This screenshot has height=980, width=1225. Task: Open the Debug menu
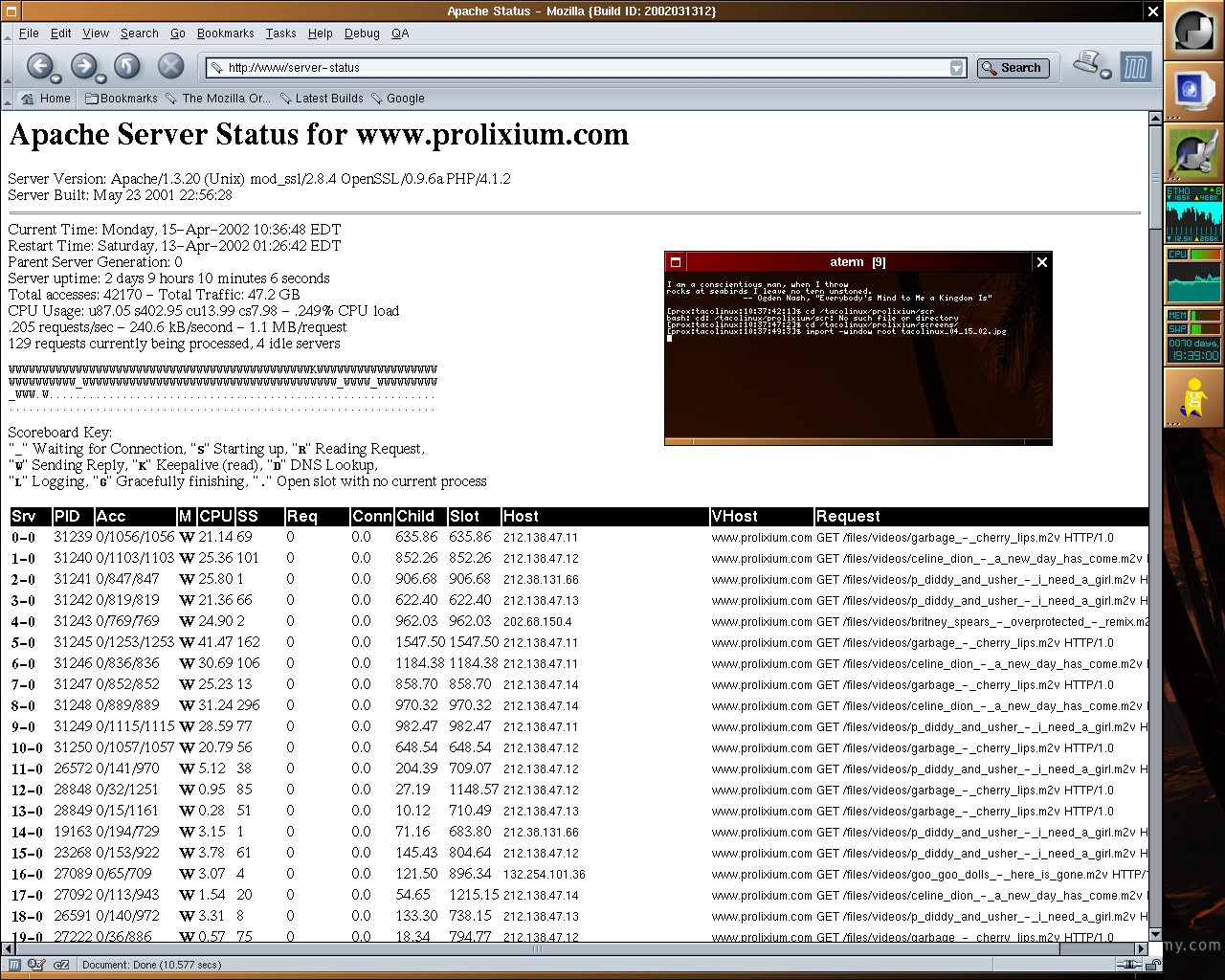[362, 33]
